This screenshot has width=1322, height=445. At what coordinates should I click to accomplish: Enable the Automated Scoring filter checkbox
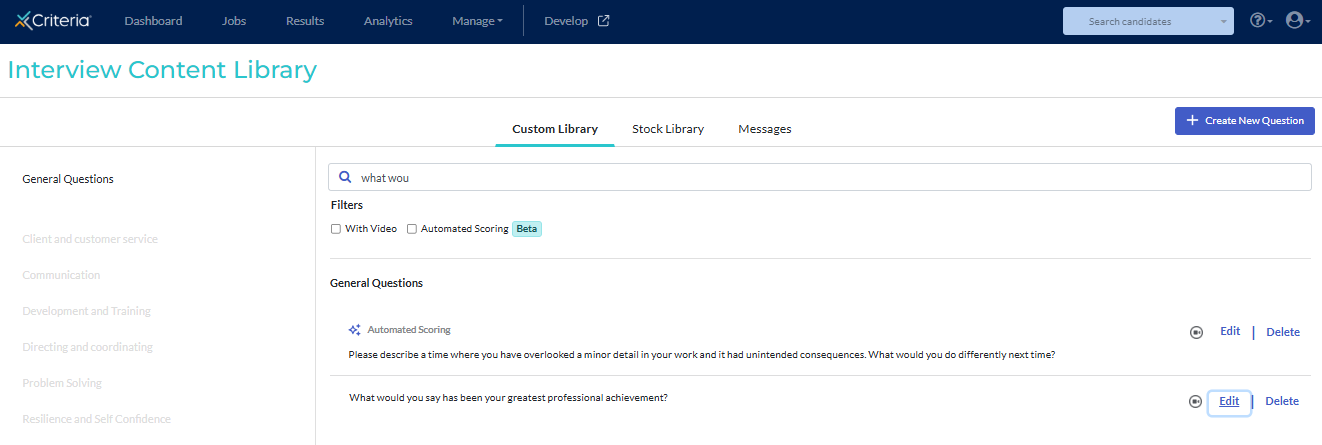point(412,229)
